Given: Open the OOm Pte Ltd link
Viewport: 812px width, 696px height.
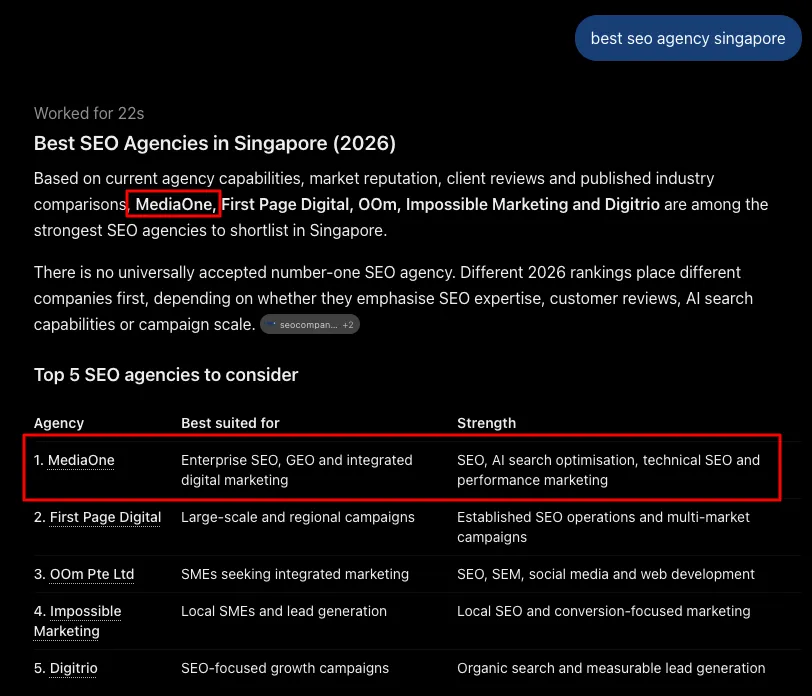Looking at the screenshot, I should [92, 574].
